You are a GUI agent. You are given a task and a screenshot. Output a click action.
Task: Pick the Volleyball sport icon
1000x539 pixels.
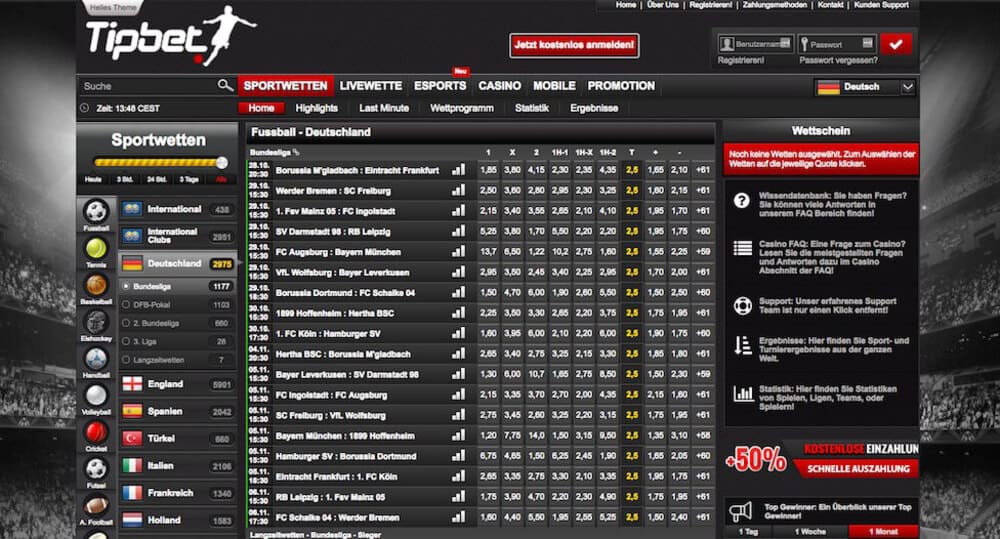(x=96, y=395)
